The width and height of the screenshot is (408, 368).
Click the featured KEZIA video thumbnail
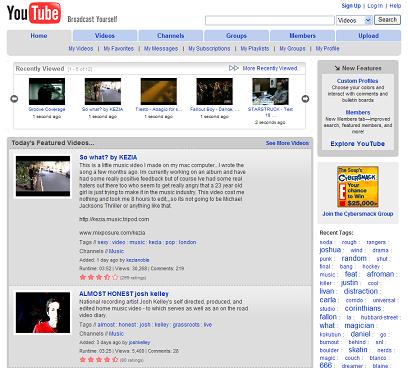43,176
